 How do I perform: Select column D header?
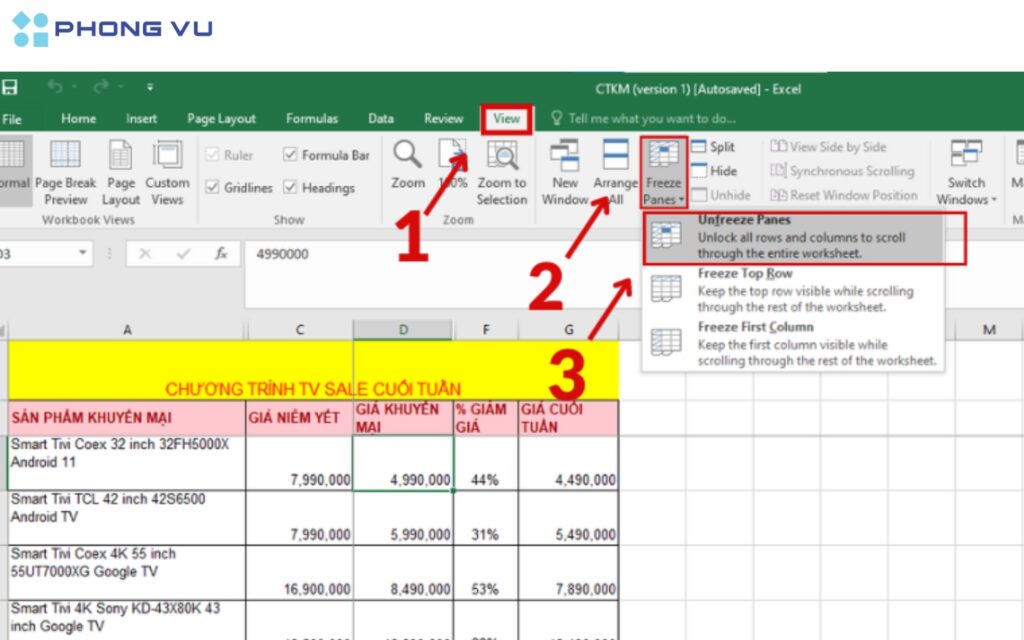tap(403, 330)
